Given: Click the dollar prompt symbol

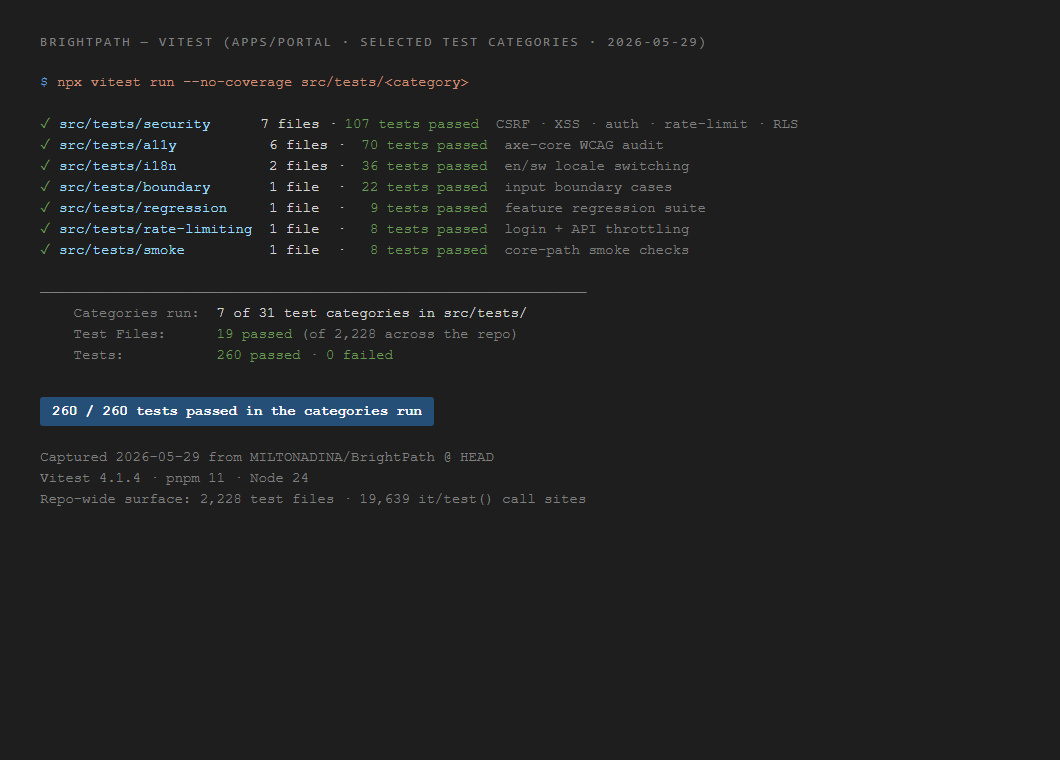Looking at the screenshot, I should pos(44,82).
